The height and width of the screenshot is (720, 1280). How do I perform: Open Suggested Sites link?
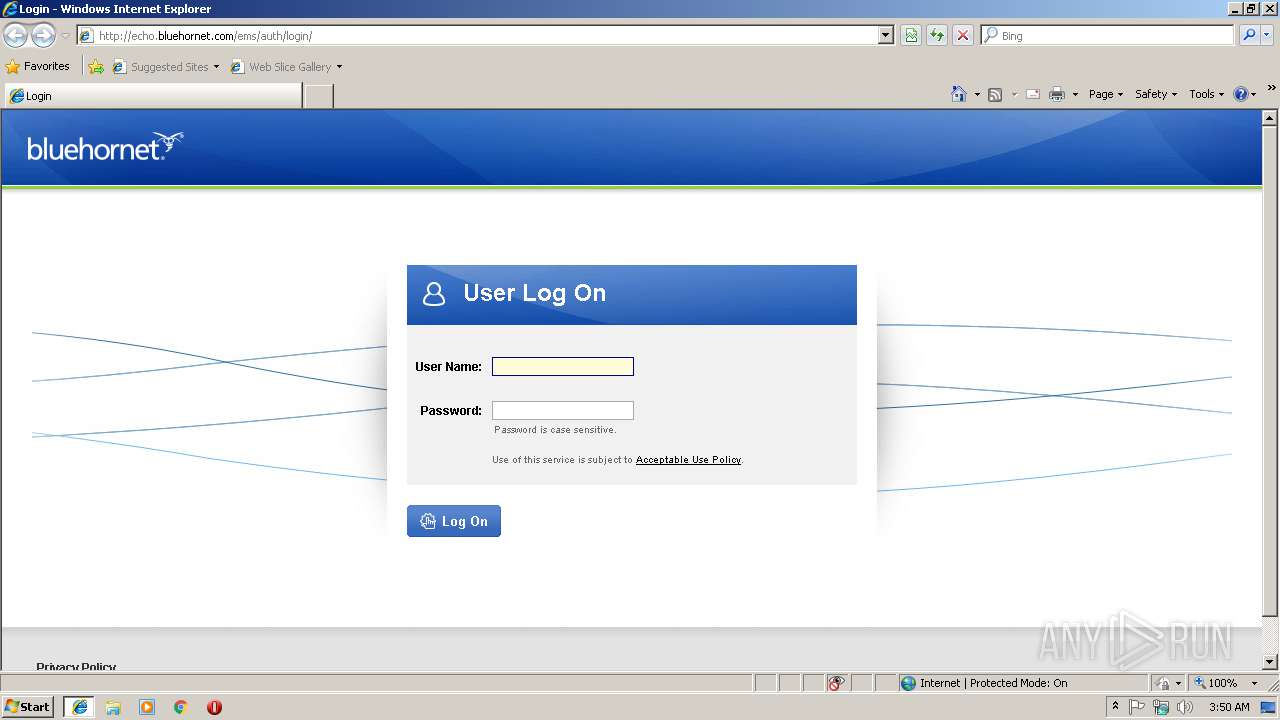coord(165,67)
